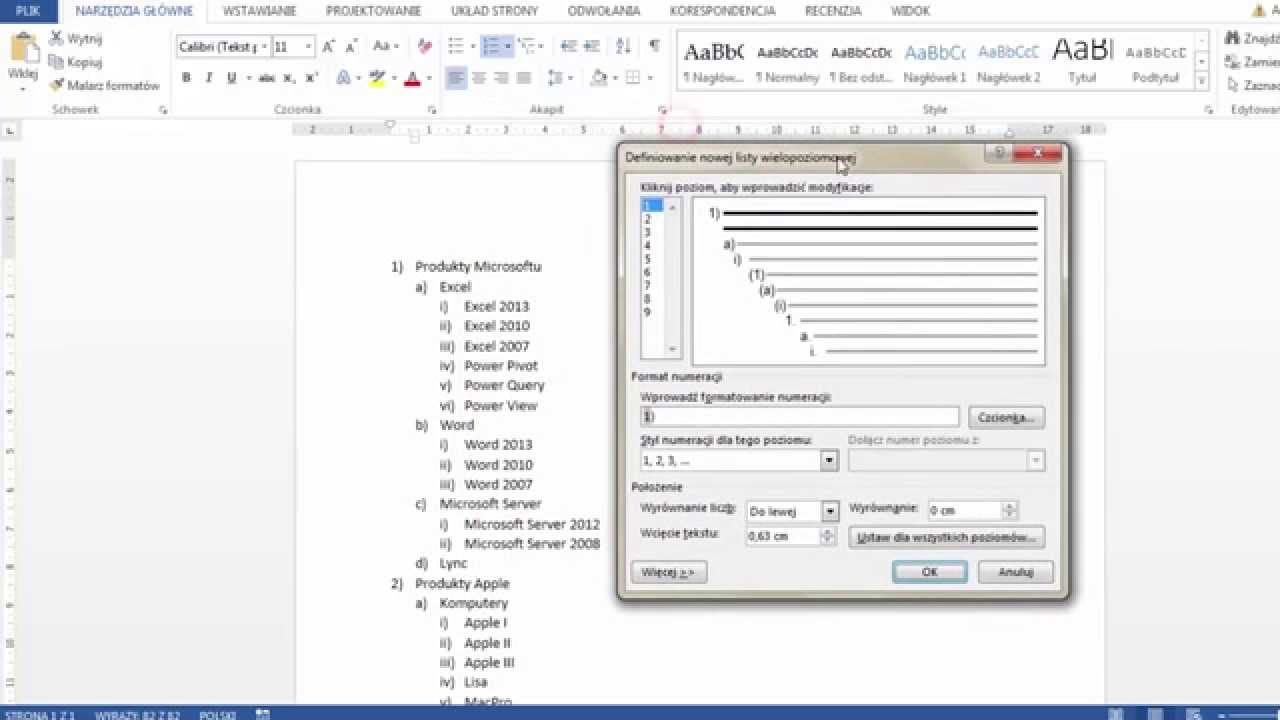Apply yellow text highlight color
Screen dimensions: 1280x720
click(x=377, y=78)
